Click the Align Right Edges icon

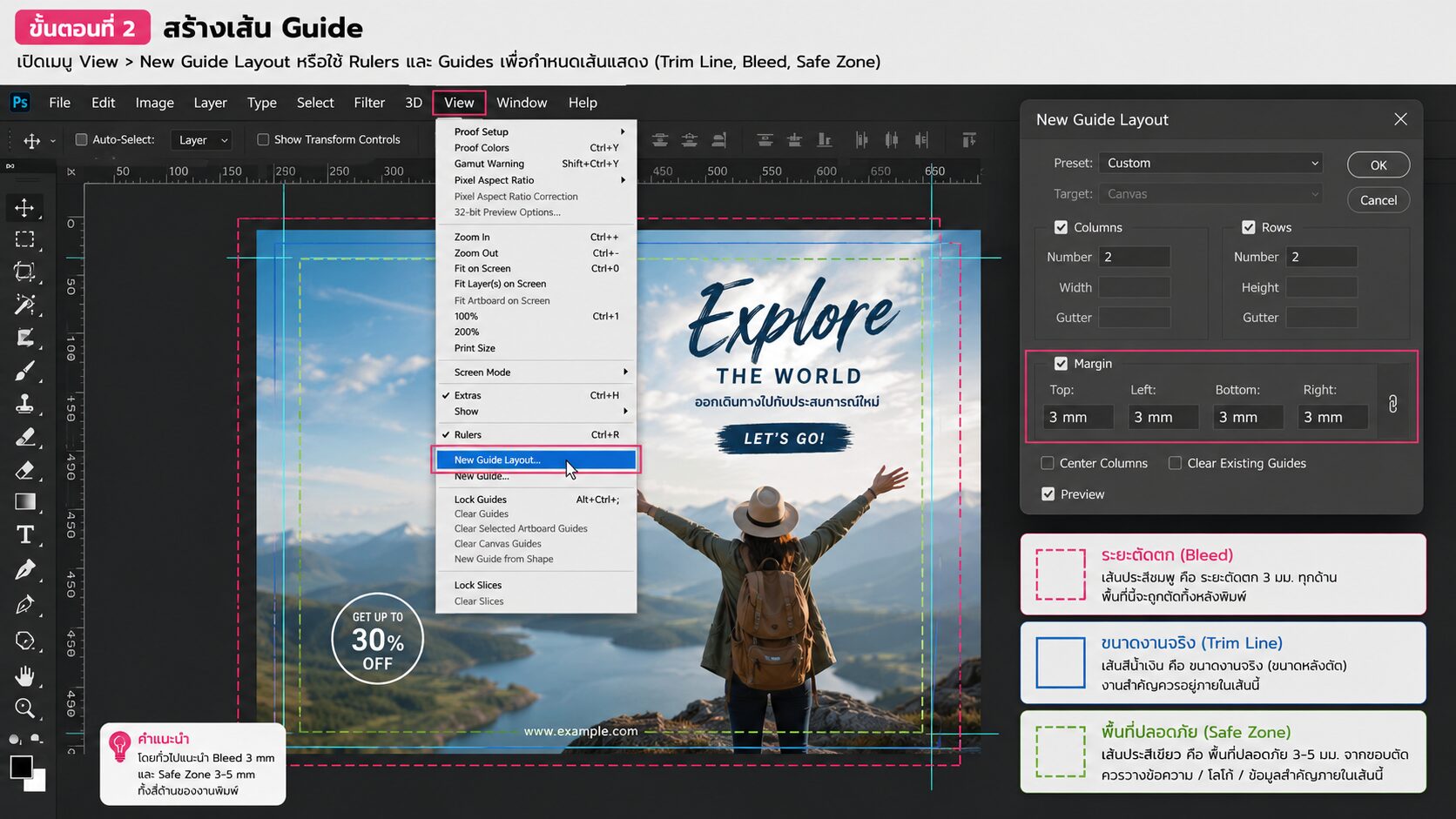coord(719,140)
